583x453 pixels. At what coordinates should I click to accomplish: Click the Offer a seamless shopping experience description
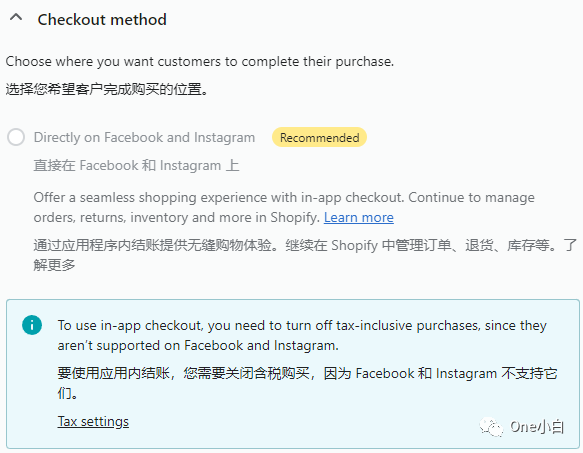[284, 207]
